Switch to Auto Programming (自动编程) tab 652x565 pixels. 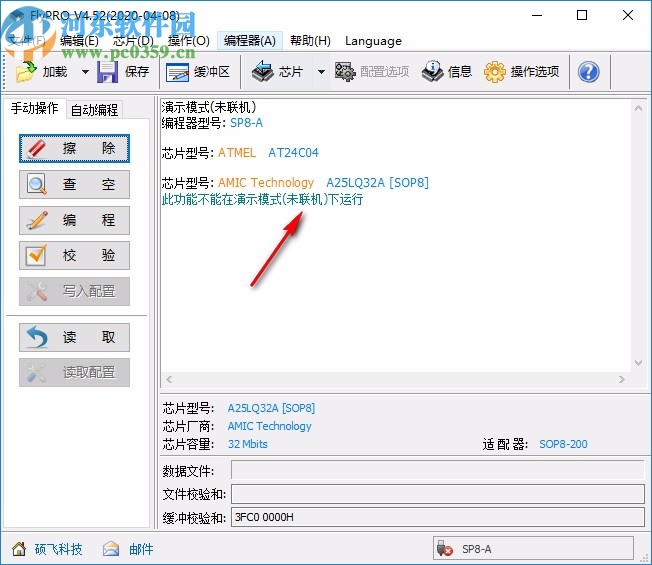(94, 110)
